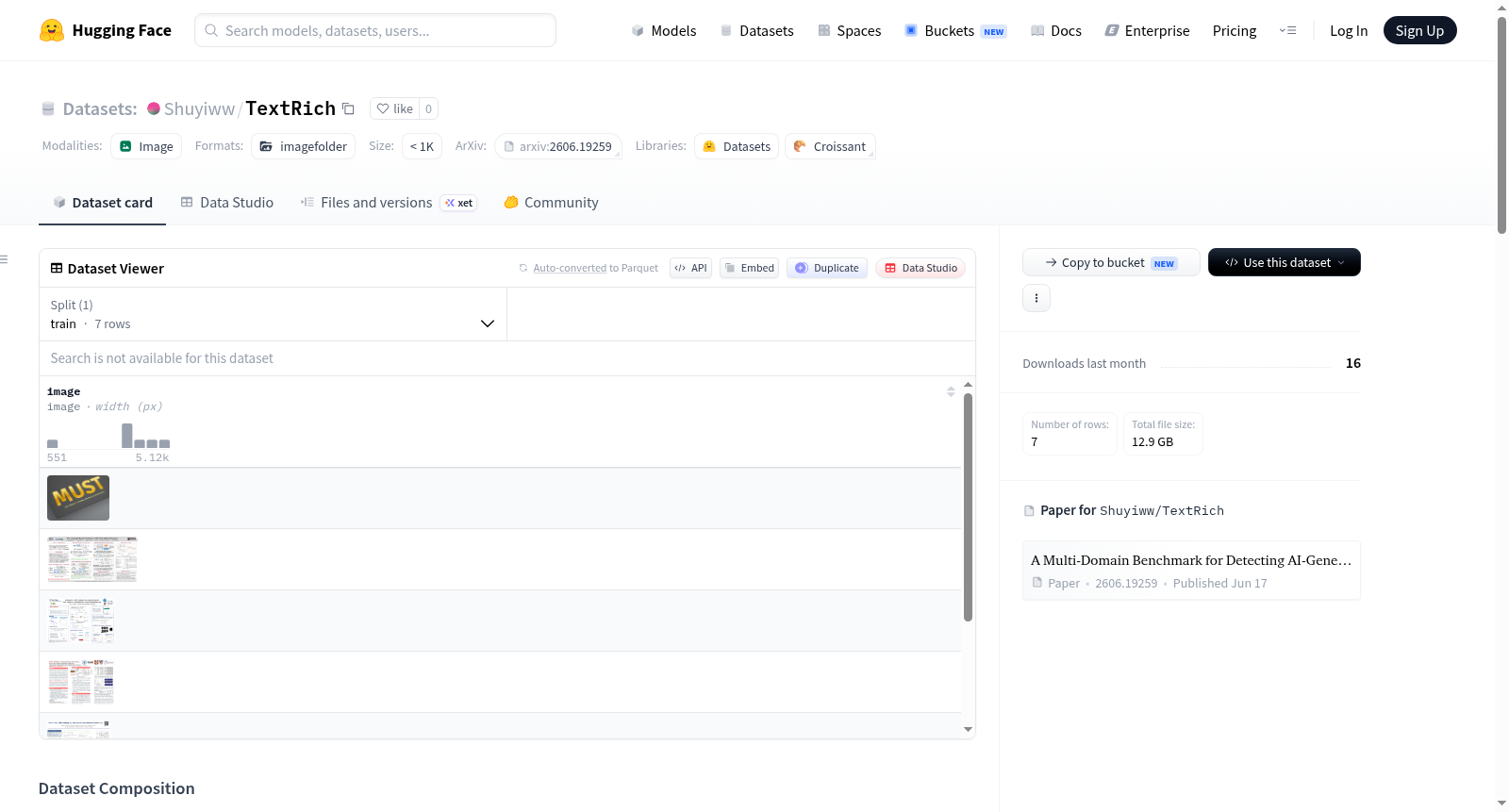Click the search models input field
The image size is (1509, 812).
(x=375, y=30)
